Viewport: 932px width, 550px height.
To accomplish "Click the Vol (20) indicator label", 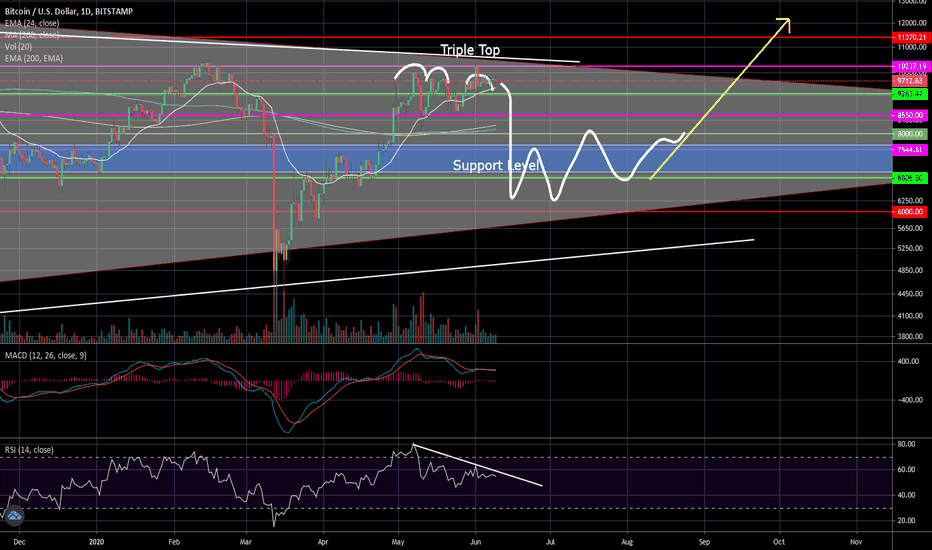I will (18, 46).
